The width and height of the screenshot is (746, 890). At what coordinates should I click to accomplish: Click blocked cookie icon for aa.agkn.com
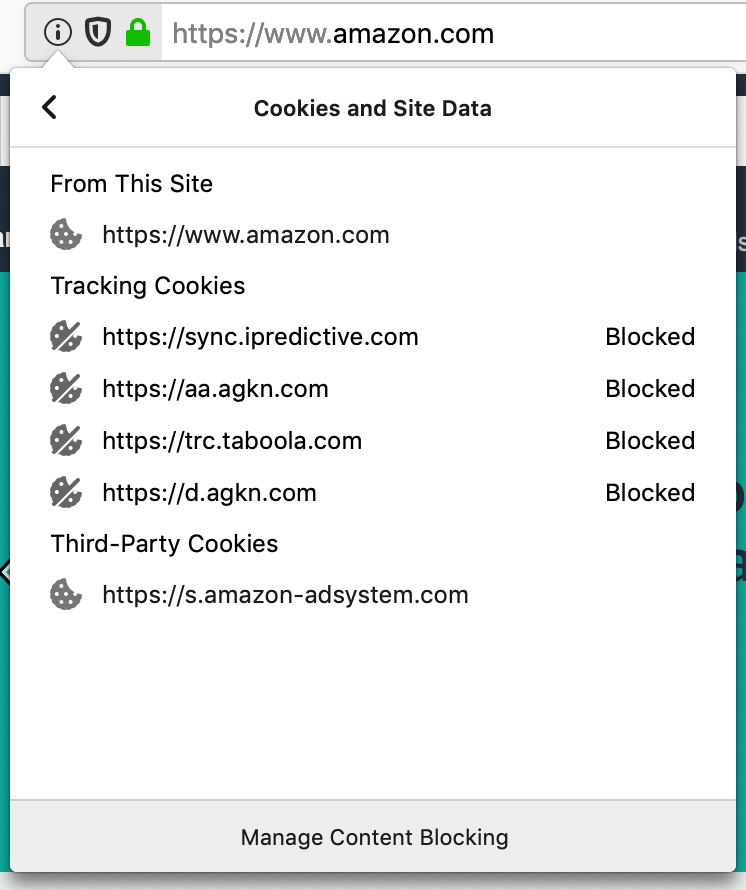66,389
